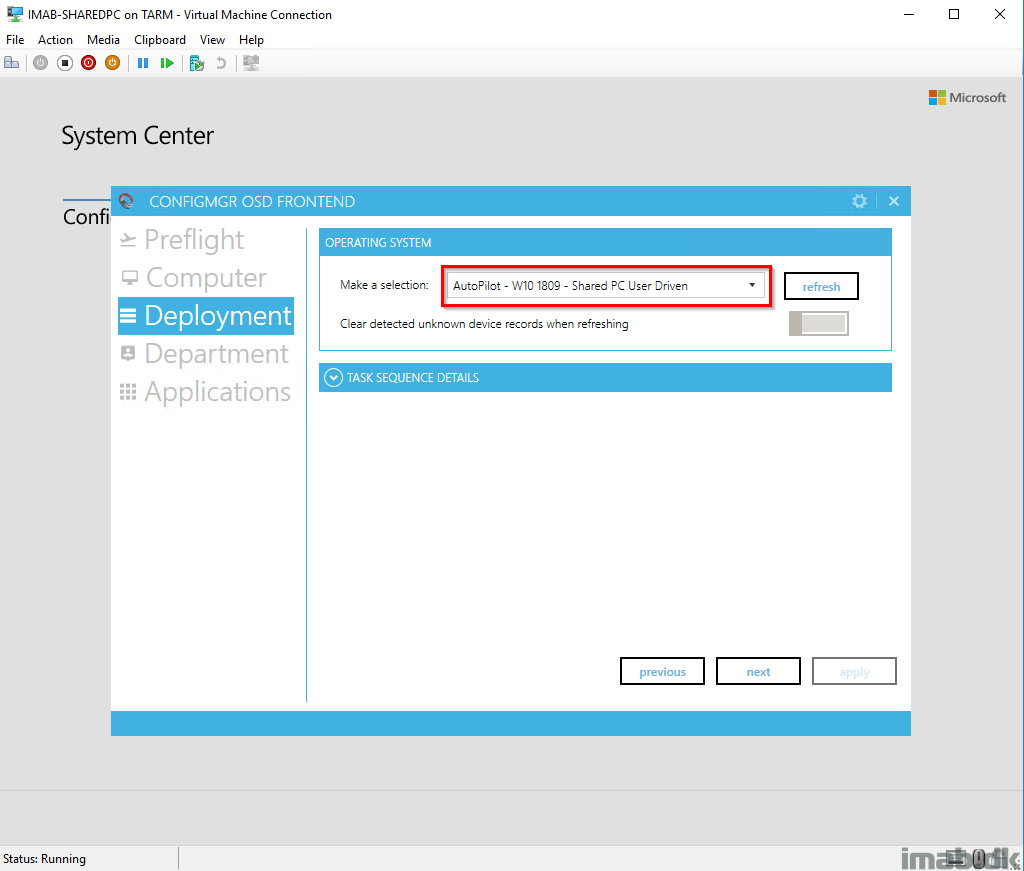Click the Revert undo icon
This screenshot has width=1024, height=871.
pos(221,63)
